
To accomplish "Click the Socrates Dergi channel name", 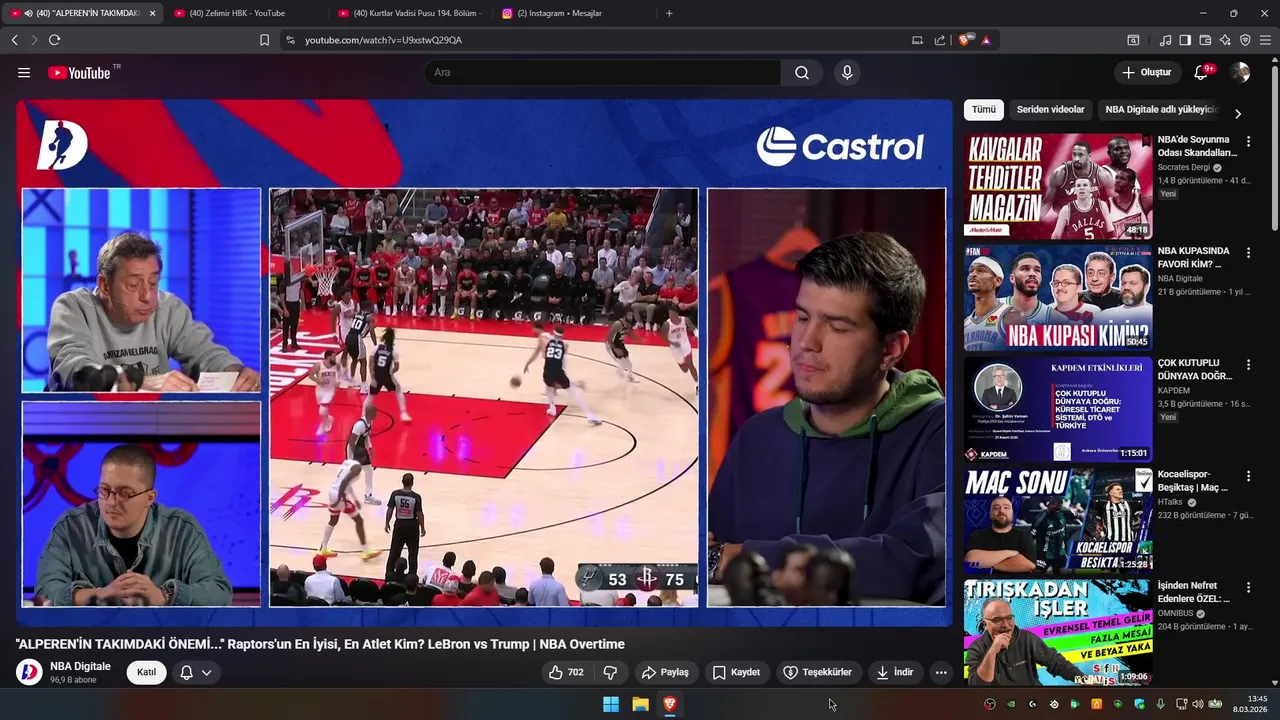I will click(x=1183, y=167).
